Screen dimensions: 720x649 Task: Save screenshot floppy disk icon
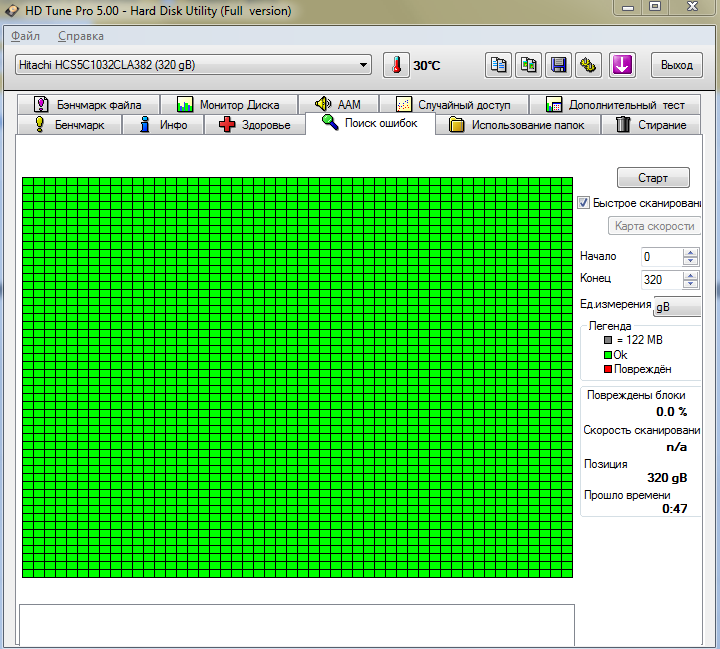(558, 65)
